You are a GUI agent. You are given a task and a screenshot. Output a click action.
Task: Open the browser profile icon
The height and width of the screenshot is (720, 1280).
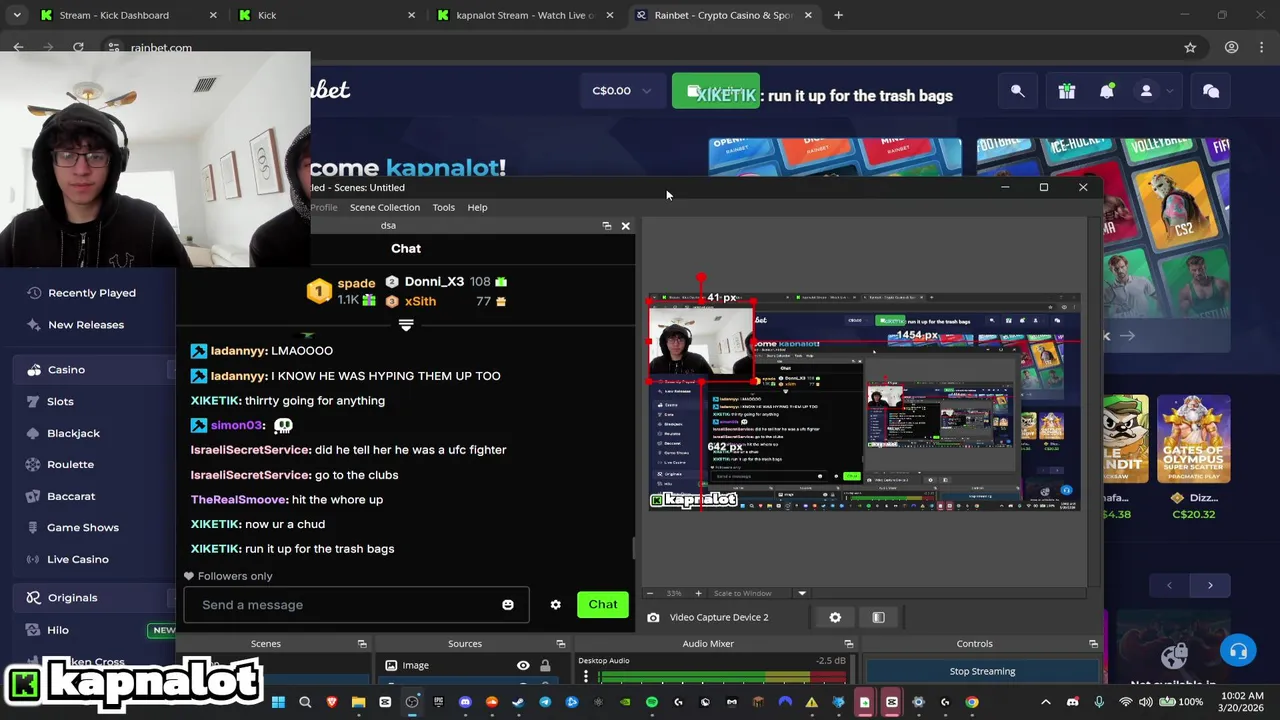pos(1231,47)
